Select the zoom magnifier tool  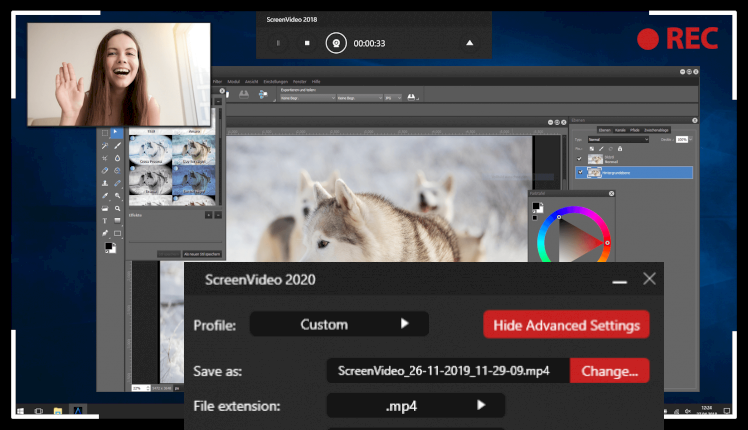(x=117, y=209)
